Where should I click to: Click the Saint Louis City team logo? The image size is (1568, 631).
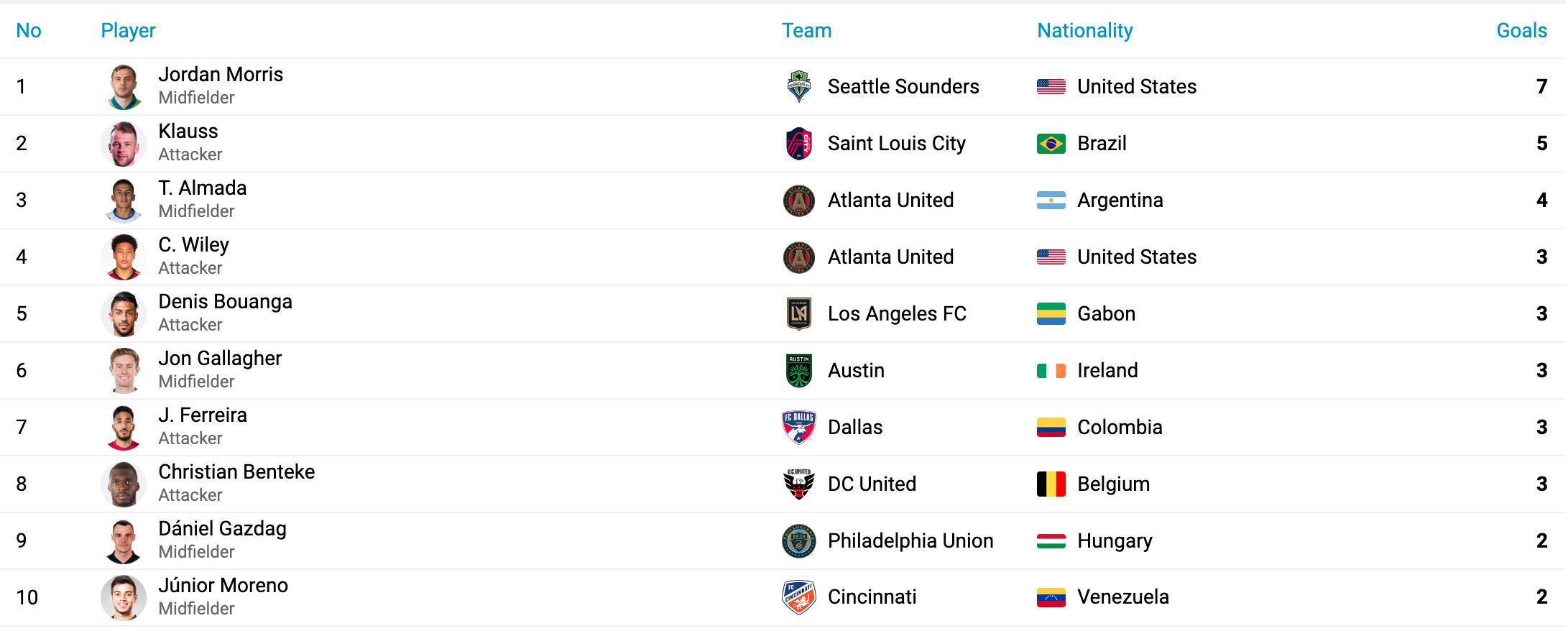[x=798, y=143]
